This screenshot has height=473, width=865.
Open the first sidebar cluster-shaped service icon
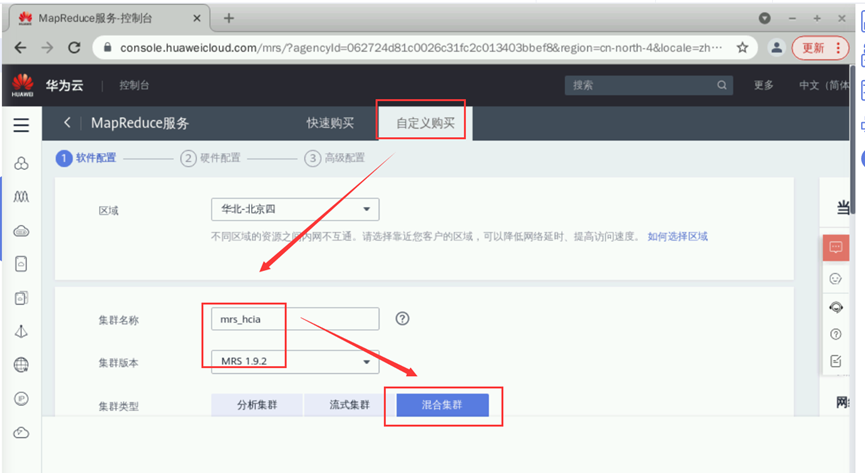[x=21, y=163]
